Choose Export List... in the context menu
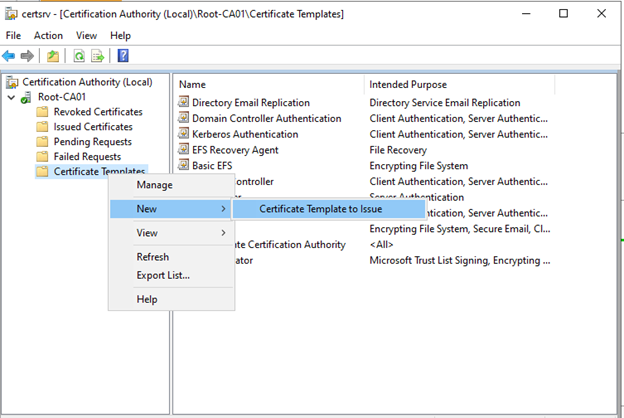 [163, 275]
